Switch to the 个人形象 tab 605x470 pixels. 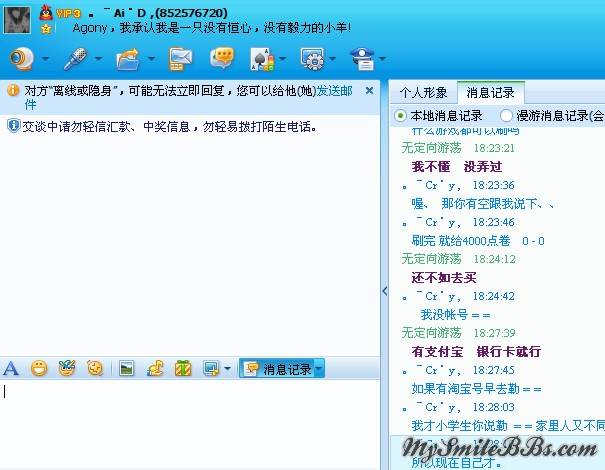pyautogui.click(x=424, y=92)
